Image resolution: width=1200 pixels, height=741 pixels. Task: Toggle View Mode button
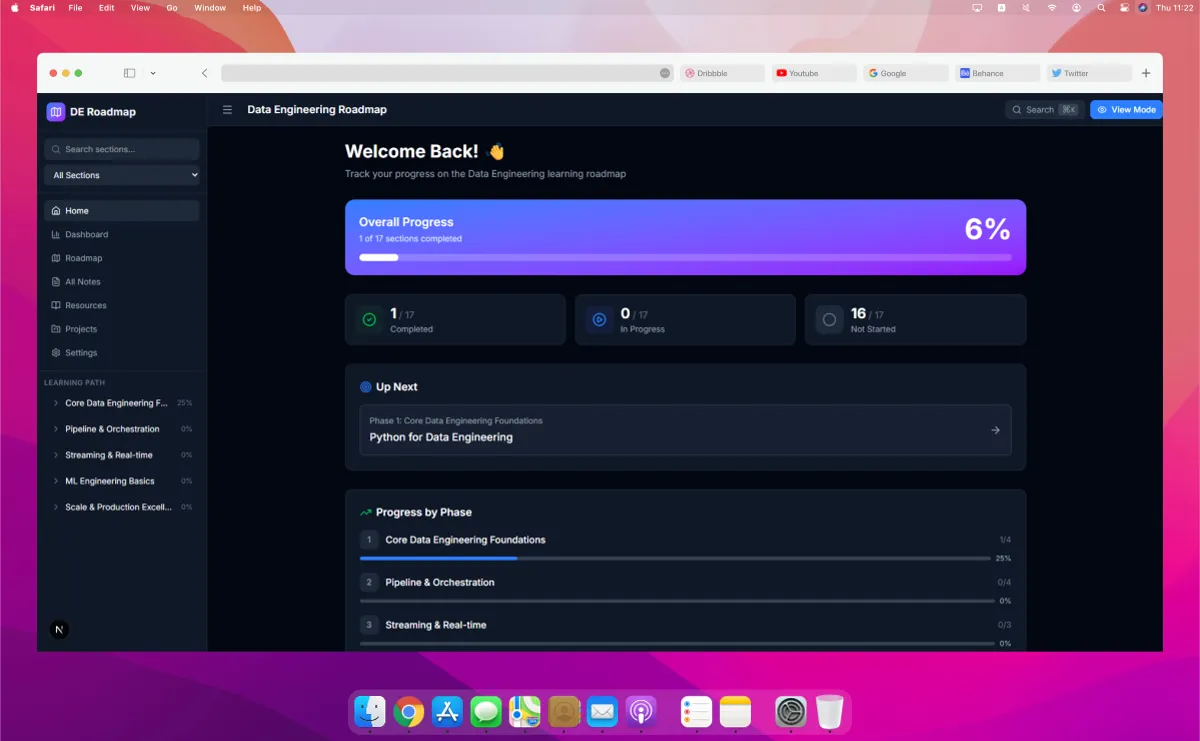point(1126,110)
